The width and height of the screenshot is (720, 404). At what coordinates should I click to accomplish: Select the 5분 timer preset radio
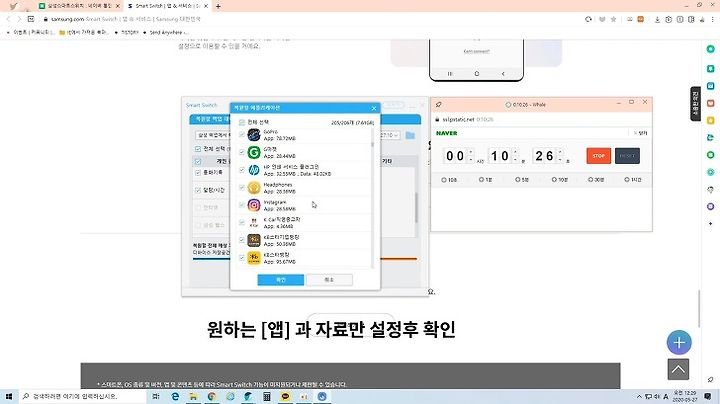pos(518,180)
